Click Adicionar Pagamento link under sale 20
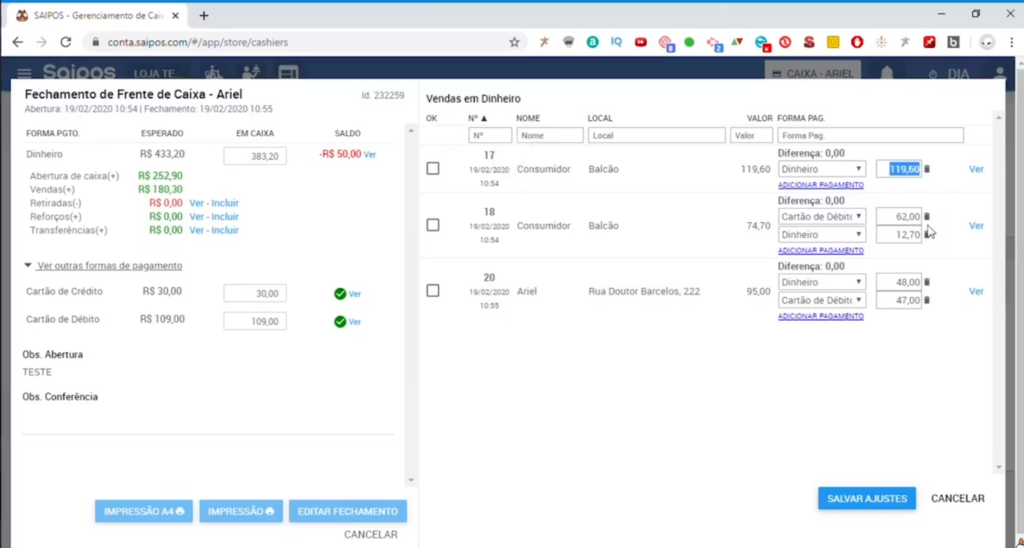Viewport: 1024px width, 548px height. coord(820,316)
